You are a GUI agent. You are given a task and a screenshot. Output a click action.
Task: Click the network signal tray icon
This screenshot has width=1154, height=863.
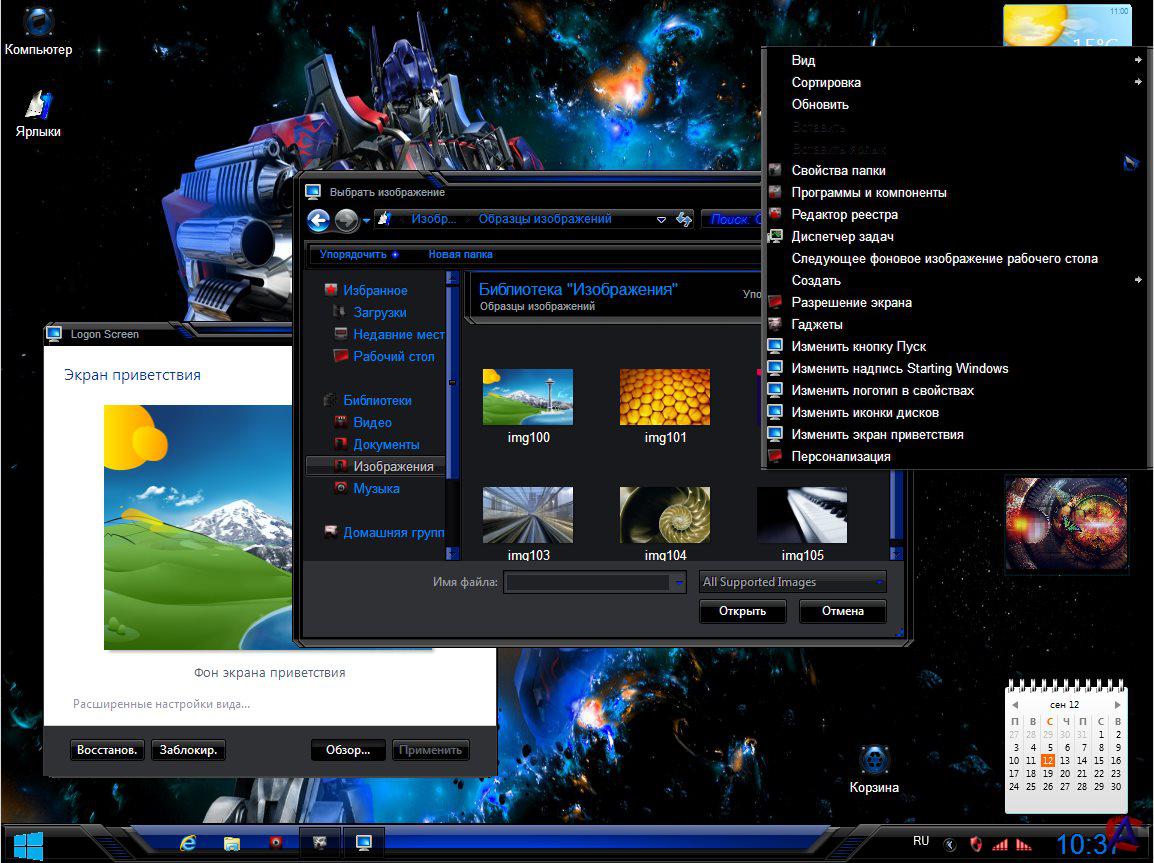pos(1000,845)
